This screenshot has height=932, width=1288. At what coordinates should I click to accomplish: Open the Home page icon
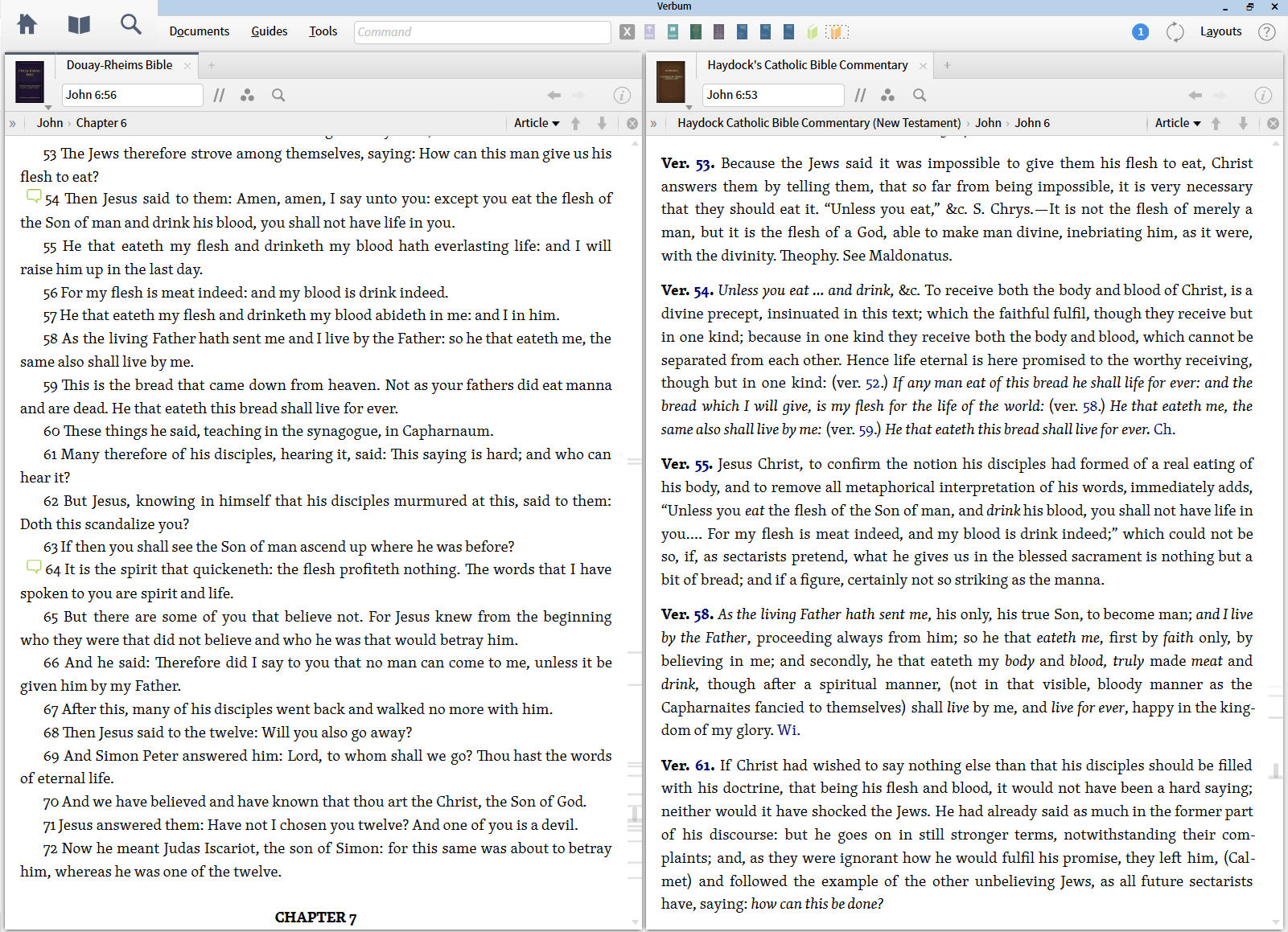(x=27, y=25)
